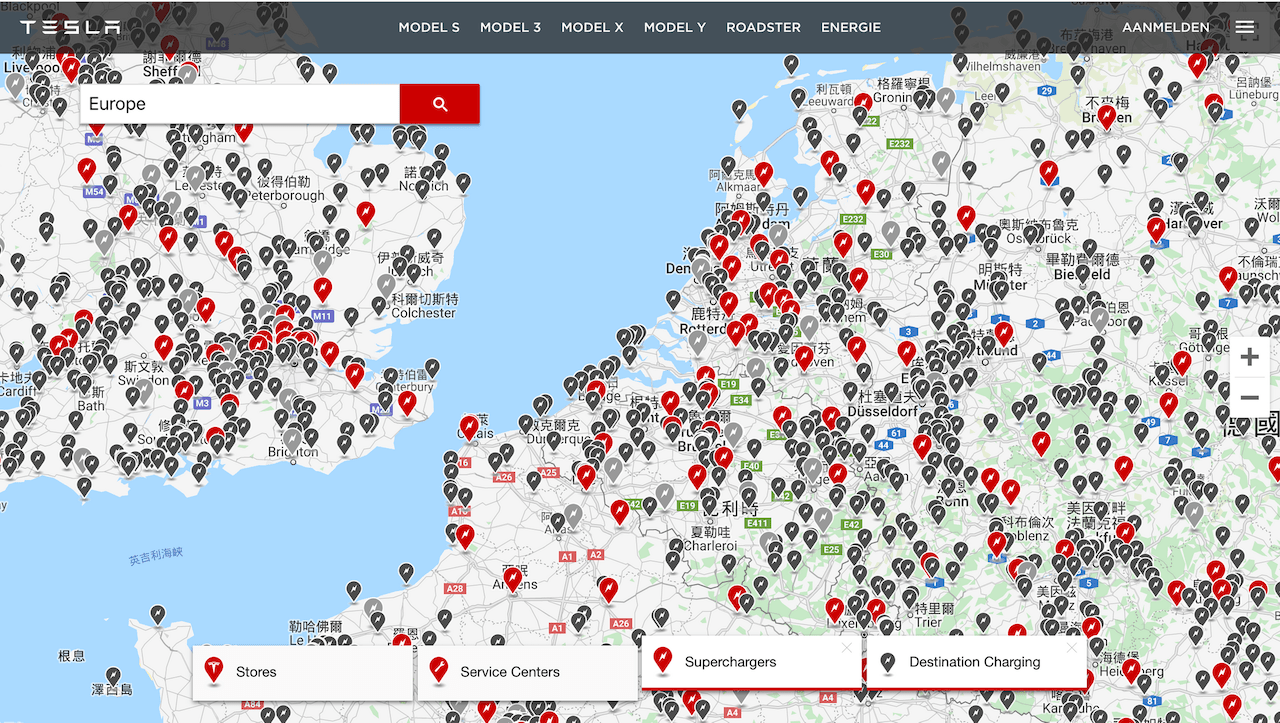Close Superchargers filter with its X
Screen dimensions: 1280x723
[848, 647]
